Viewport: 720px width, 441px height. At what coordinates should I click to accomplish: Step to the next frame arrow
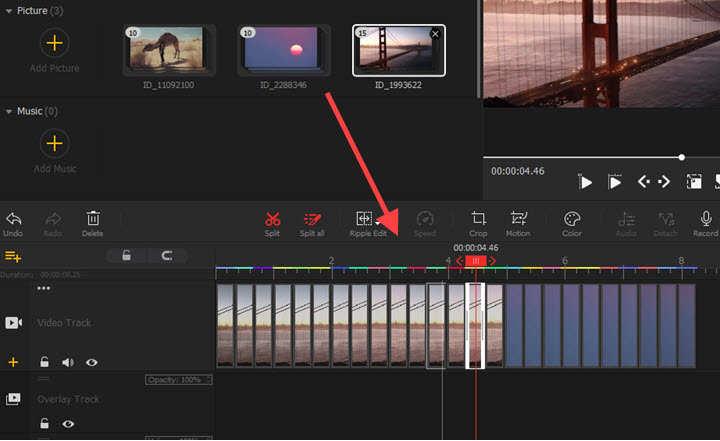664,182
